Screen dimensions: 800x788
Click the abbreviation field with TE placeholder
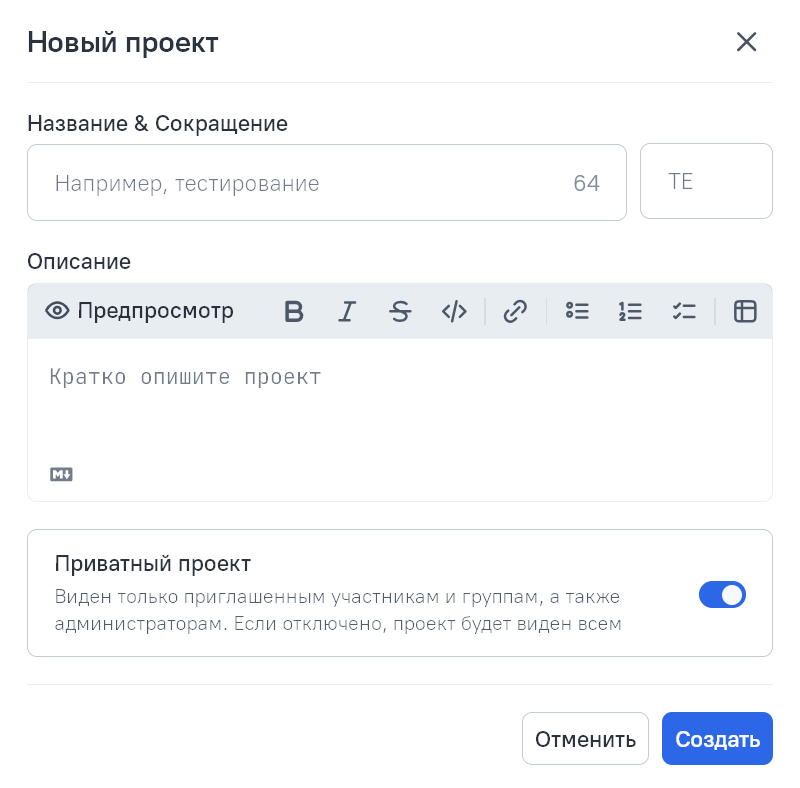[x=706, y=182]
